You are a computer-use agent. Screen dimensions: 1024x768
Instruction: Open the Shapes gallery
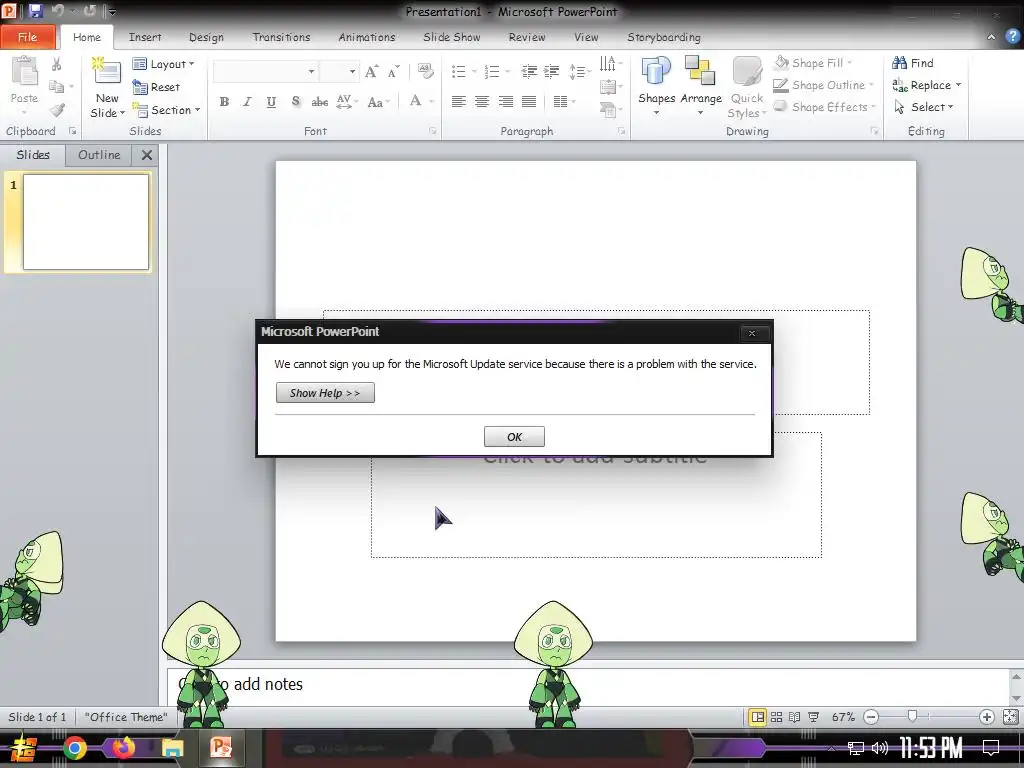tap(656, 86)
